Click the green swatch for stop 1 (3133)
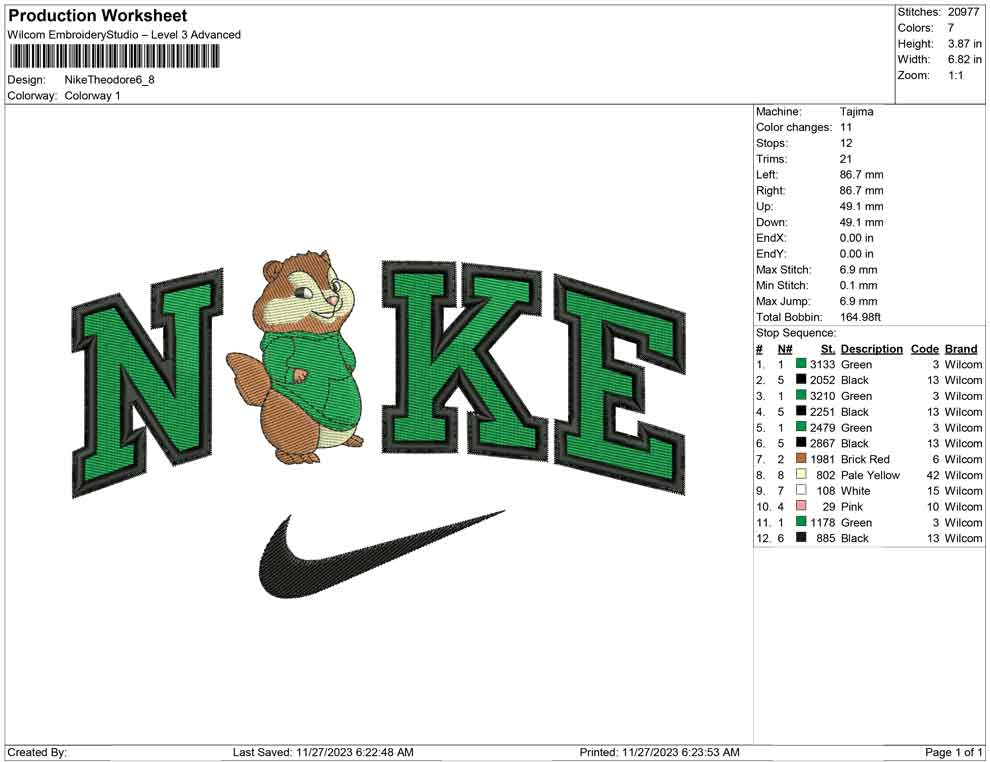990x762 pixels. pyautogui.click(x=801, y=364)
